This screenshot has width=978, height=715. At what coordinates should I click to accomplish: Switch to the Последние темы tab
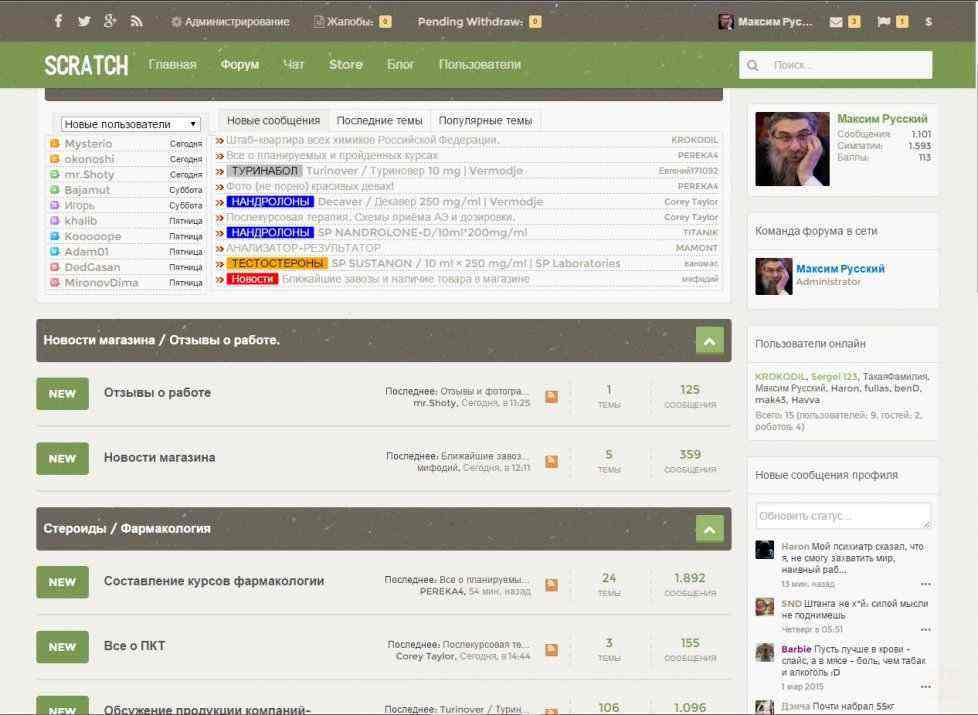point(379,120)
